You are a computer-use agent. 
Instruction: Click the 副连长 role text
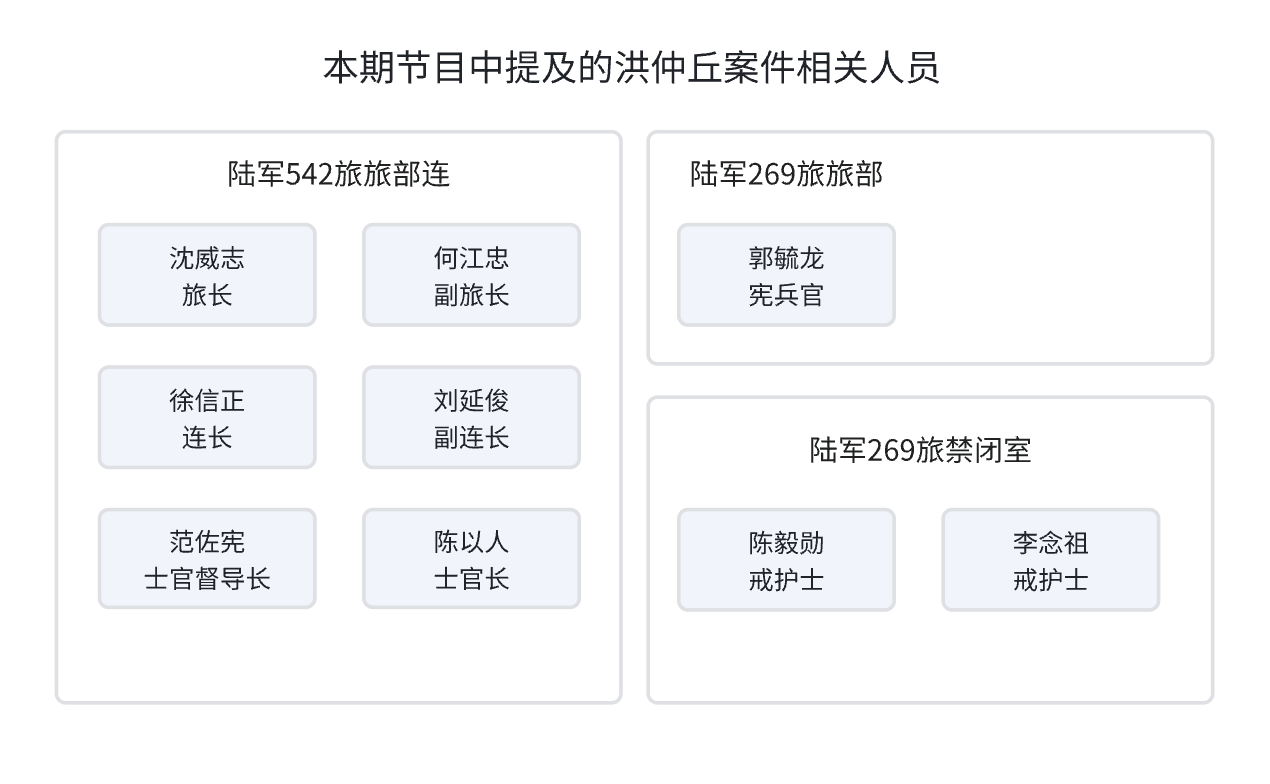coord(471,438)
